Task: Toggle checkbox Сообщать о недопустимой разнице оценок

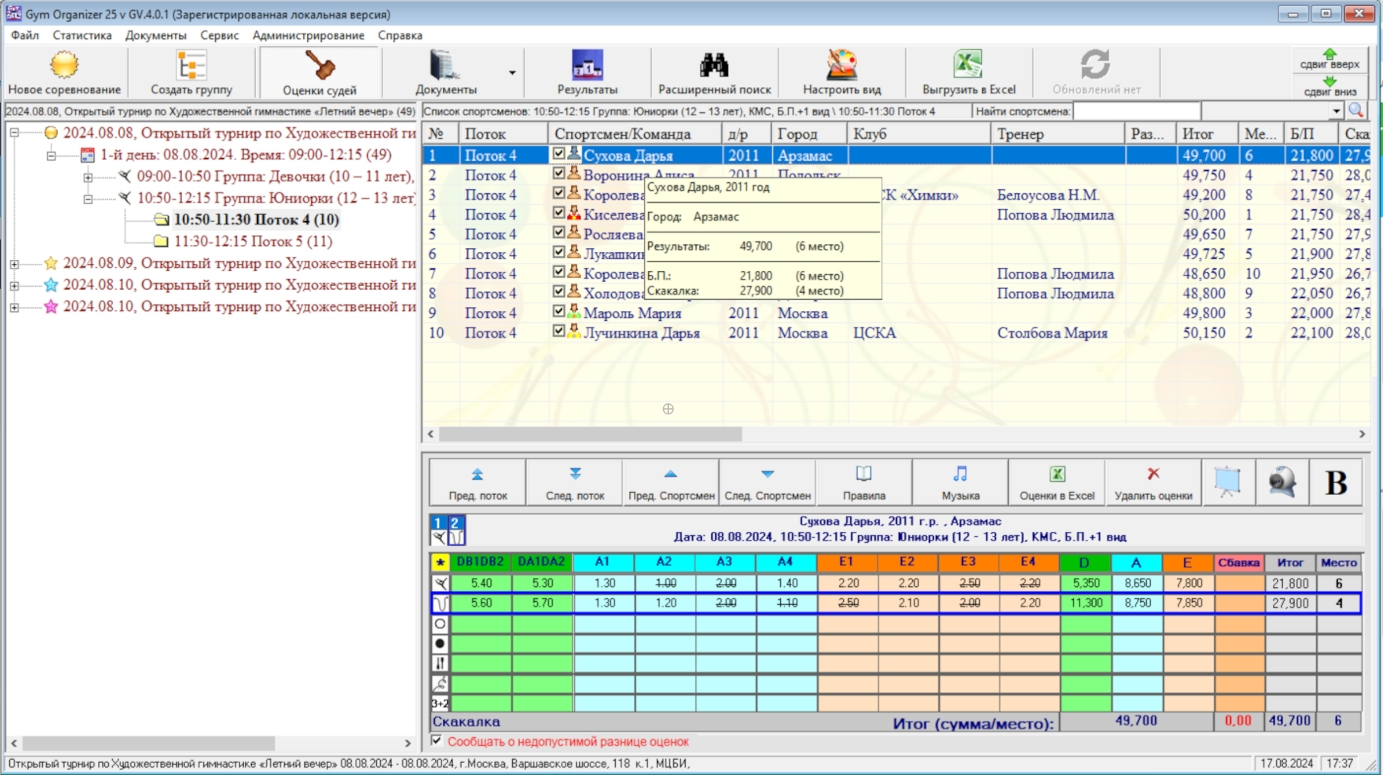Action: tap(437, 741)
